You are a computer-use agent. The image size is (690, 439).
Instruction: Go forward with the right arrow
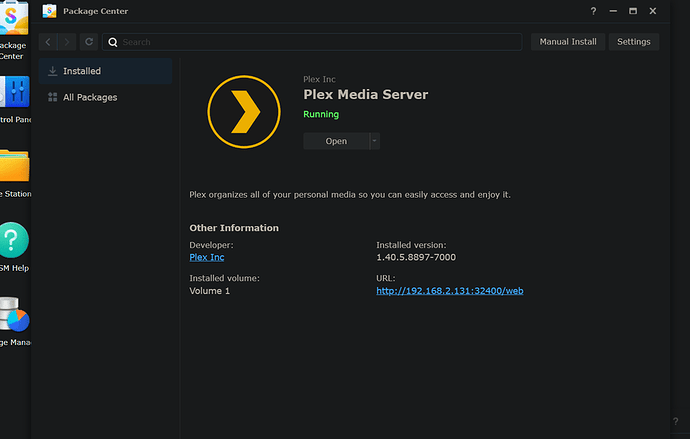67,42
